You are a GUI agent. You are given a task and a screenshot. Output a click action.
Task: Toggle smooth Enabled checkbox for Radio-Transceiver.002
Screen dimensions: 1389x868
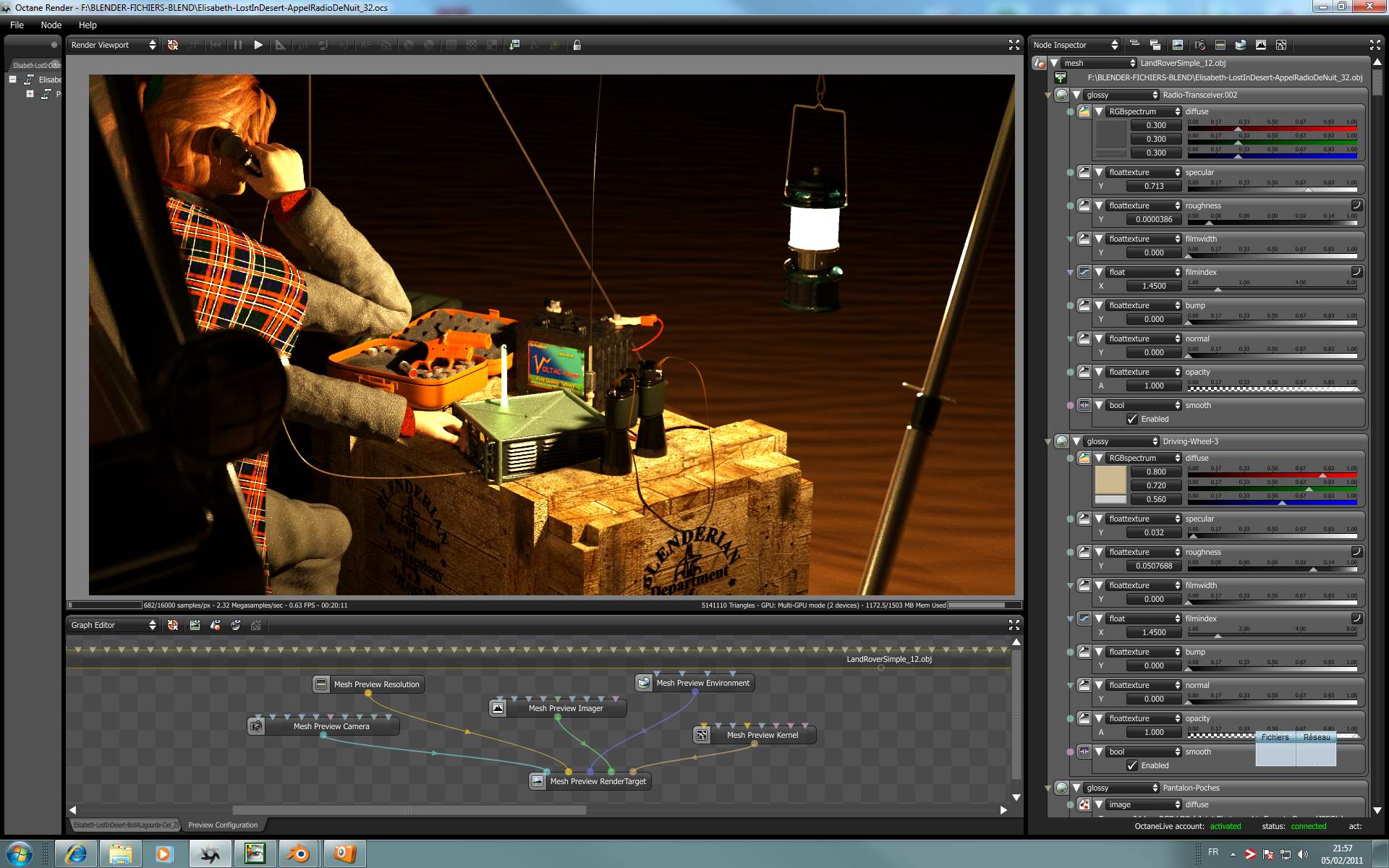coord(1132,419)
